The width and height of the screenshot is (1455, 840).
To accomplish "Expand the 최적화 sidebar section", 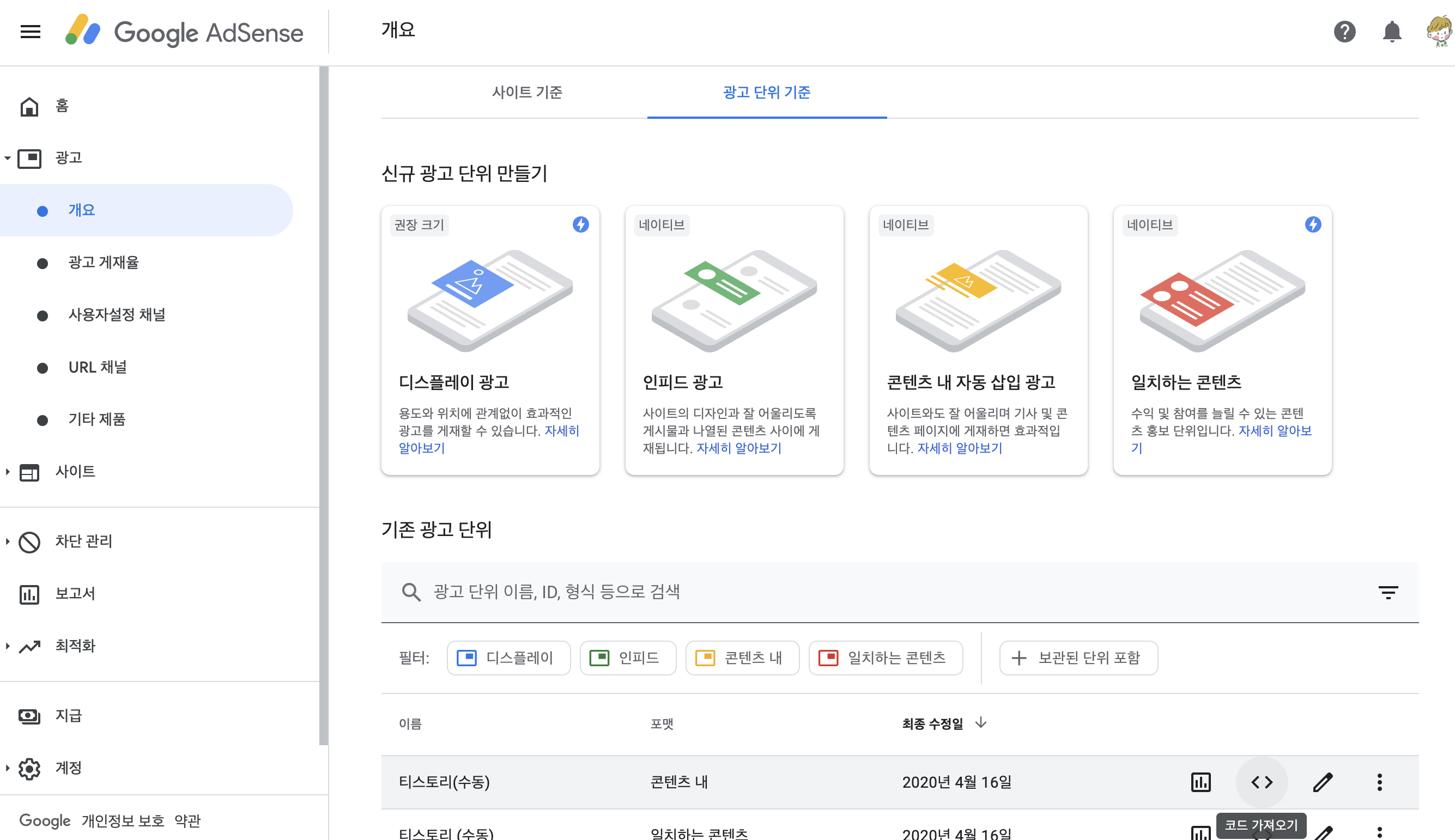I will tap(75, 646).
